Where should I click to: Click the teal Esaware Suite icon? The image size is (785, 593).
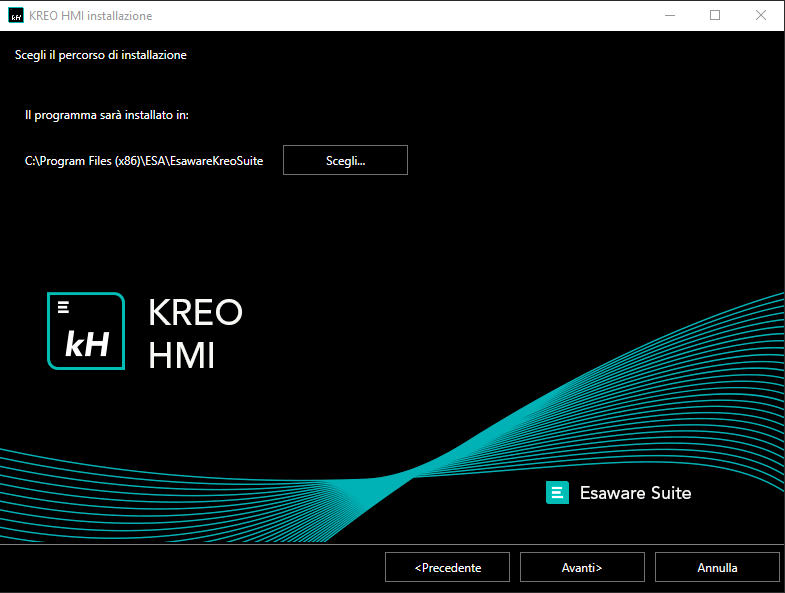tap(557, 493)
